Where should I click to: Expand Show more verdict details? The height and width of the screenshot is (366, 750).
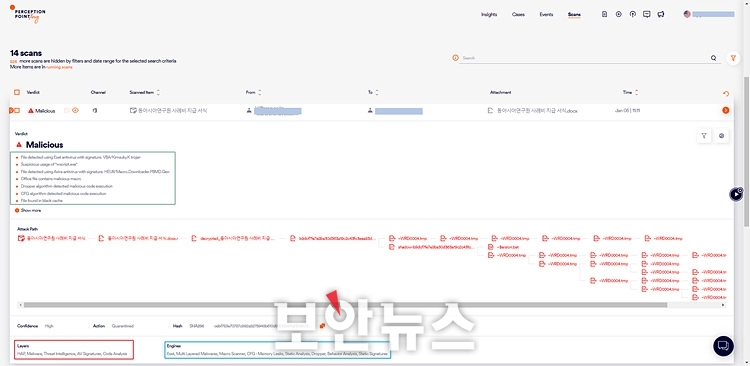coord(28,210)
